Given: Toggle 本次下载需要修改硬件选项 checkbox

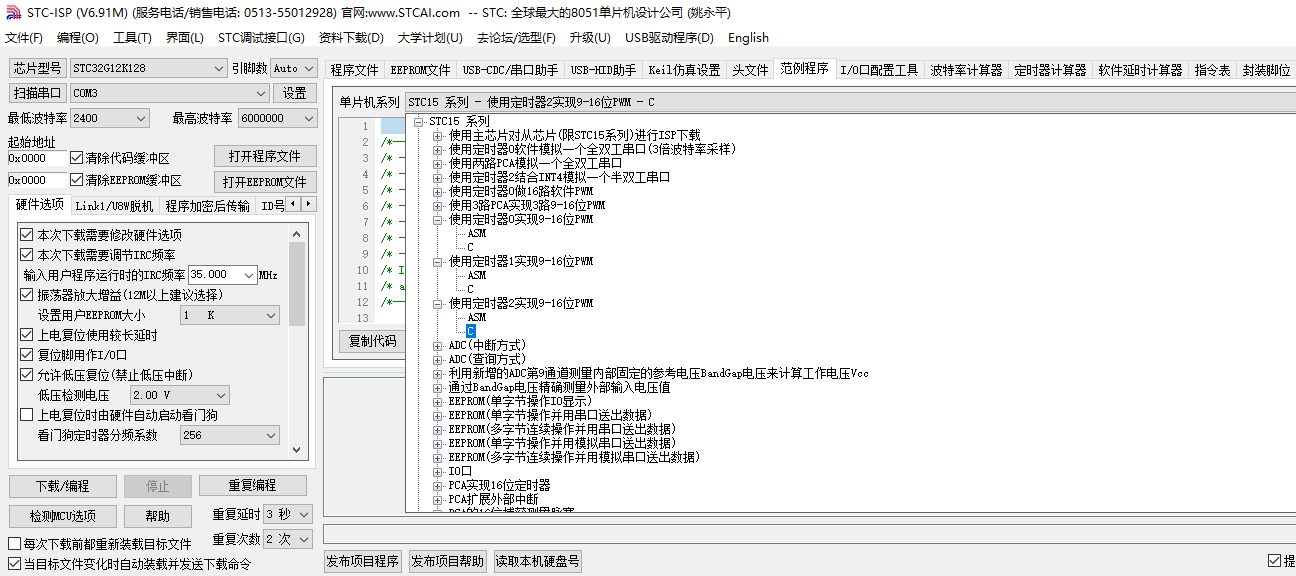Looking at the screenshot, I should point(27,235).
